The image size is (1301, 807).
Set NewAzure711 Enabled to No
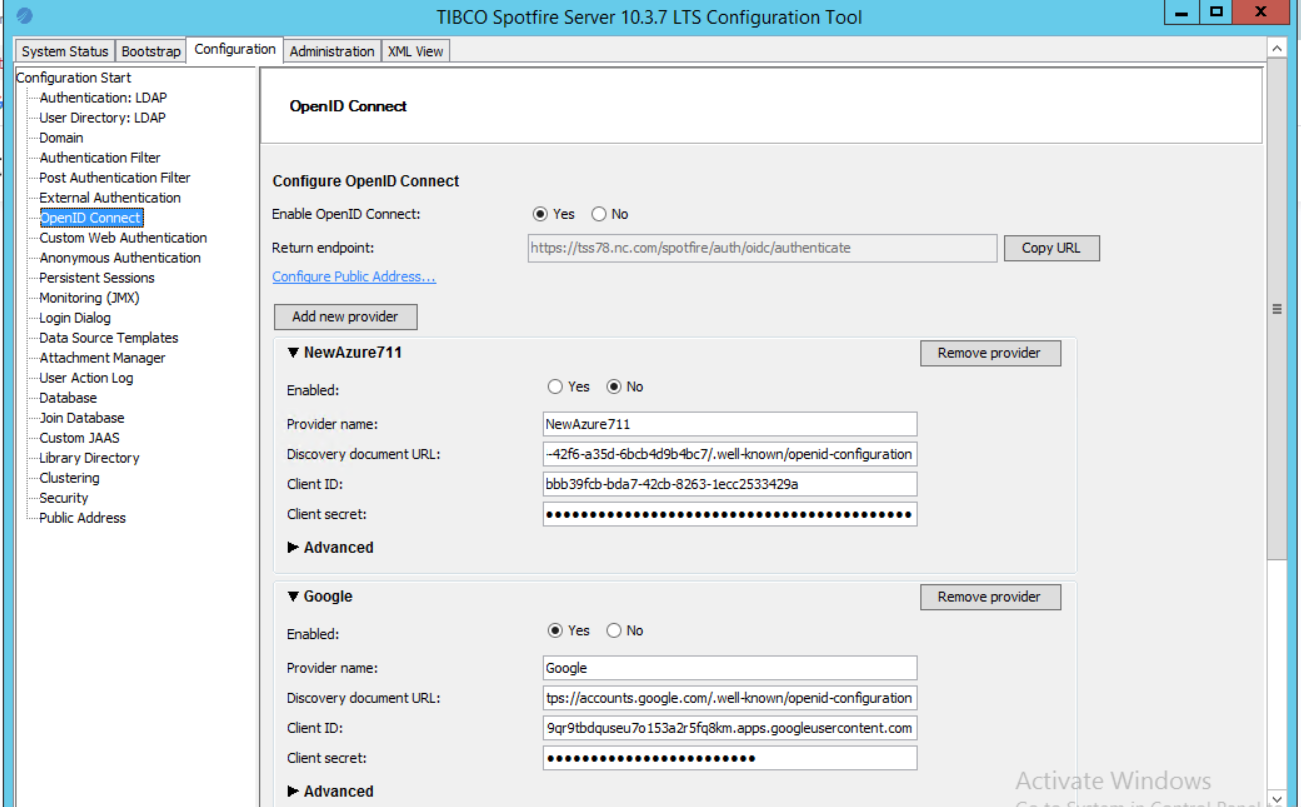point(614,387)
